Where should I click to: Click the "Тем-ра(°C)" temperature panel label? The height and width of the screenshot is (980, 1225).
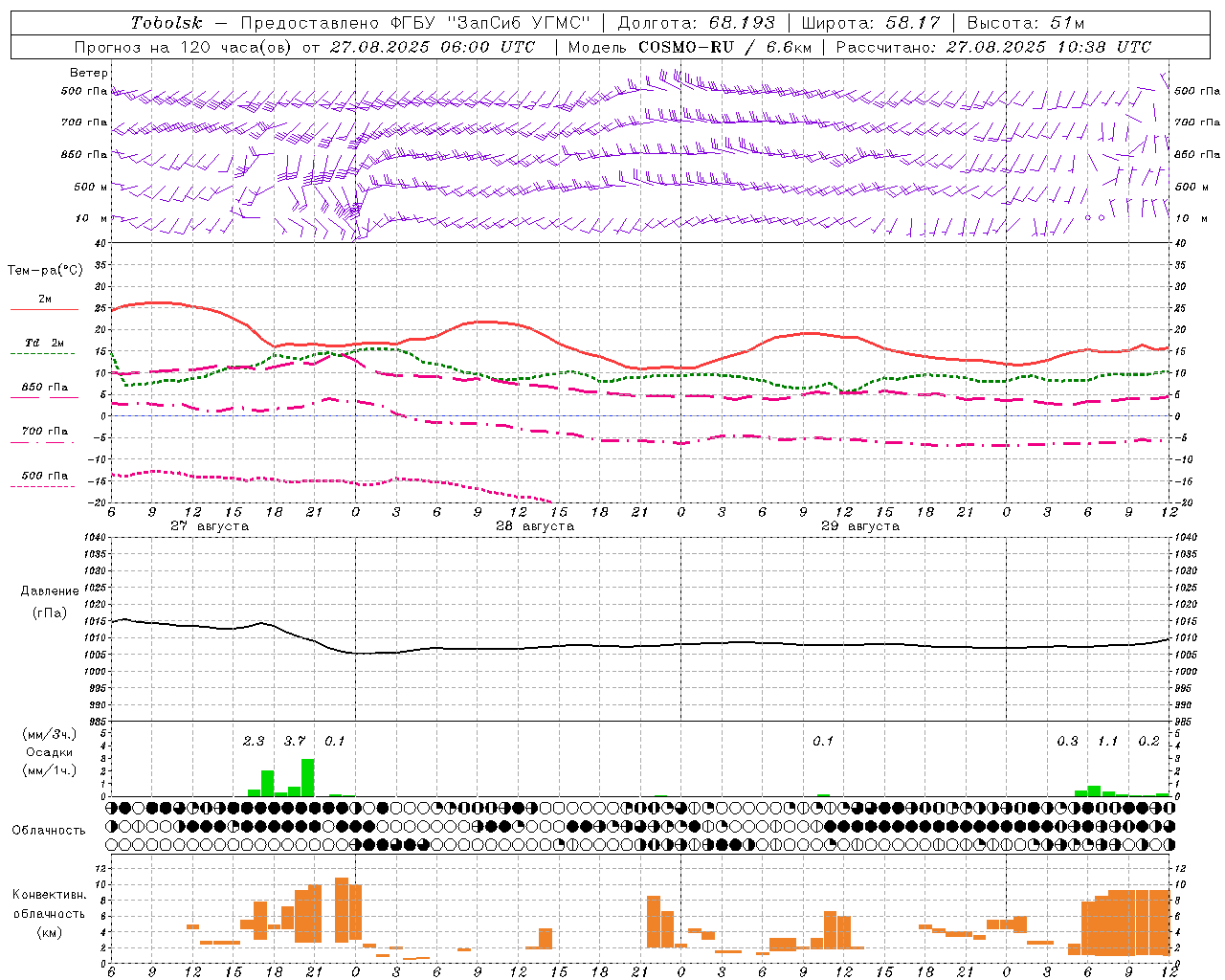point(45,271)
